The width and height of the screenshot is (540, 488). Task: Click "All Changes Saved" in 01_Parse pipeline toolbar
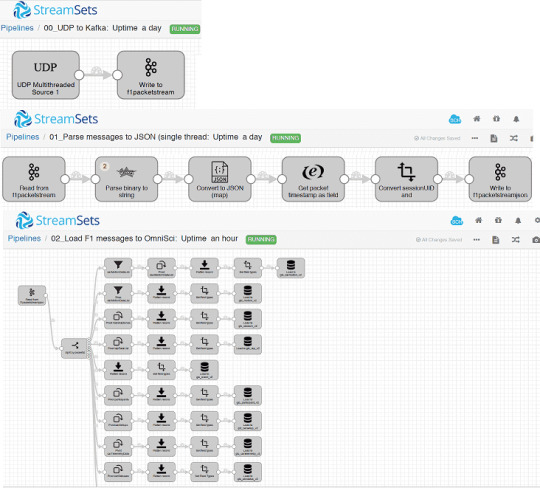click(x=437, y=138)
